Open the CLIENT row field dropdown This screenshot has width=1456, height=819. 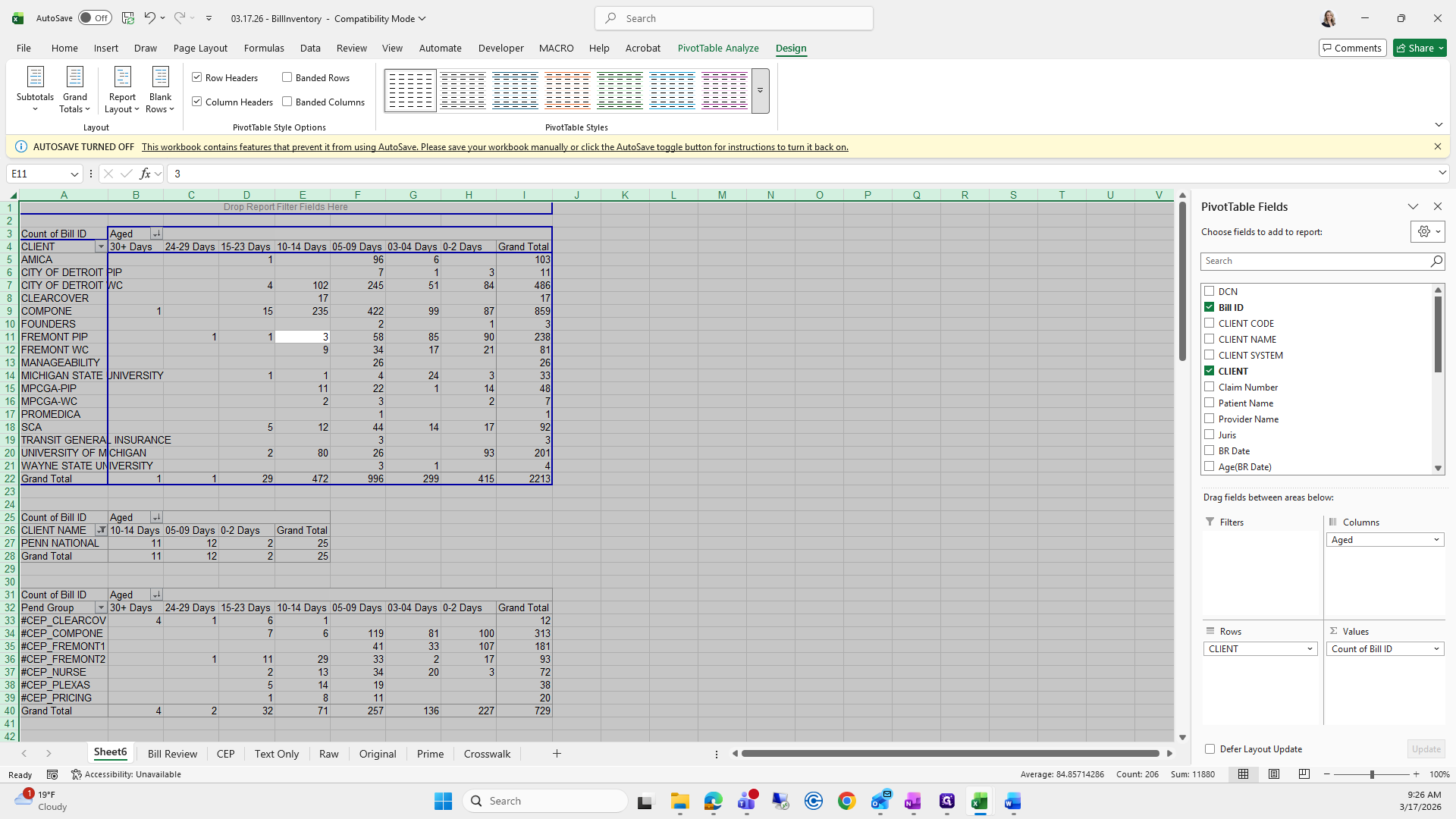pyautogui.click(x=1310, y=649)
